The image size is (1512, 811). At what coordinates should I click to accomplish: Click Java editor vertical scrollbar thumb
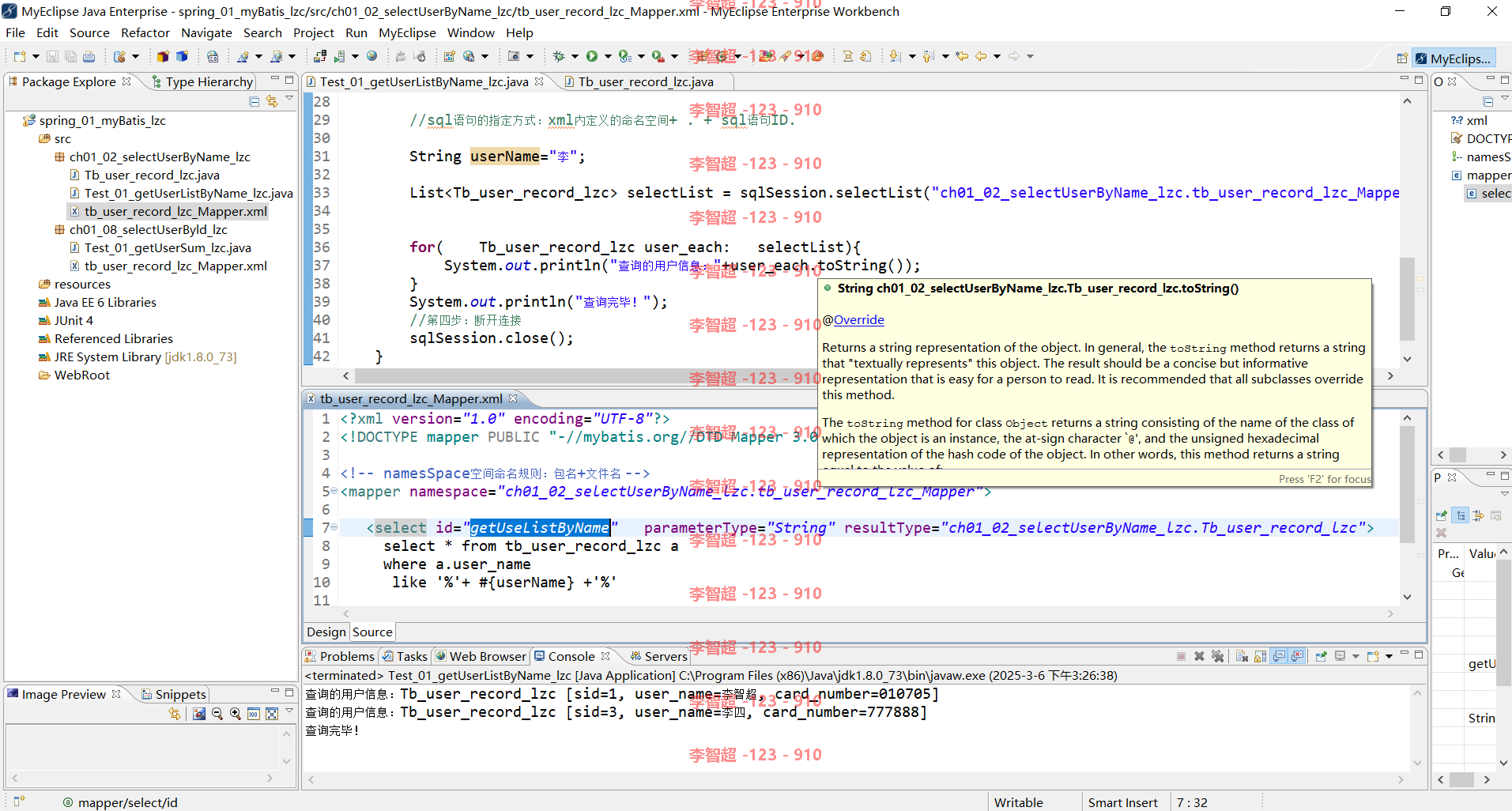point(1407,299)
